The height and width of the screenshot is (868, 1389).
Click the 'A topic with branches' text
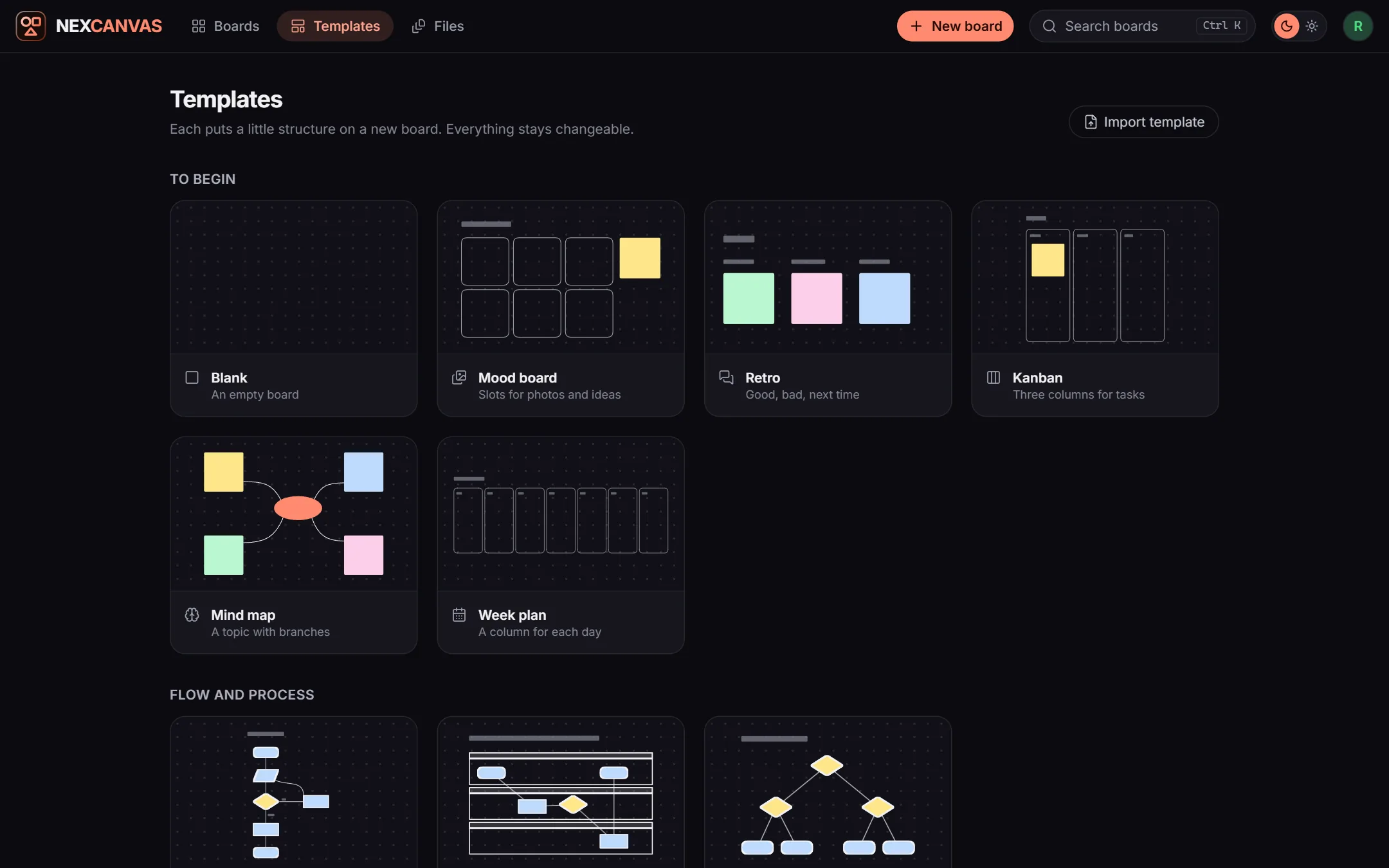point(270,632)
